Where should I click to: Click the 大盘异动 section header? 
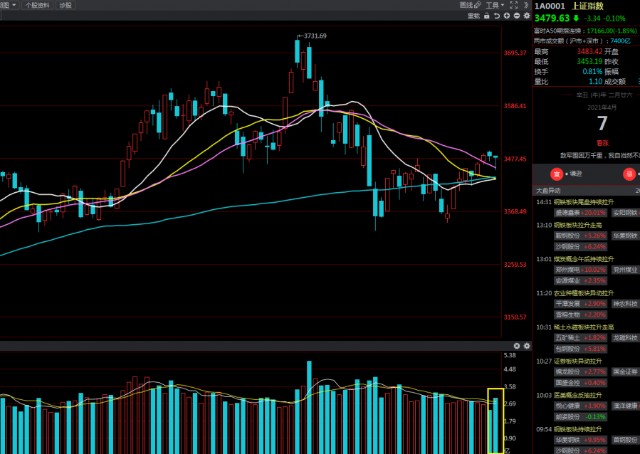[x=548, y=189]
